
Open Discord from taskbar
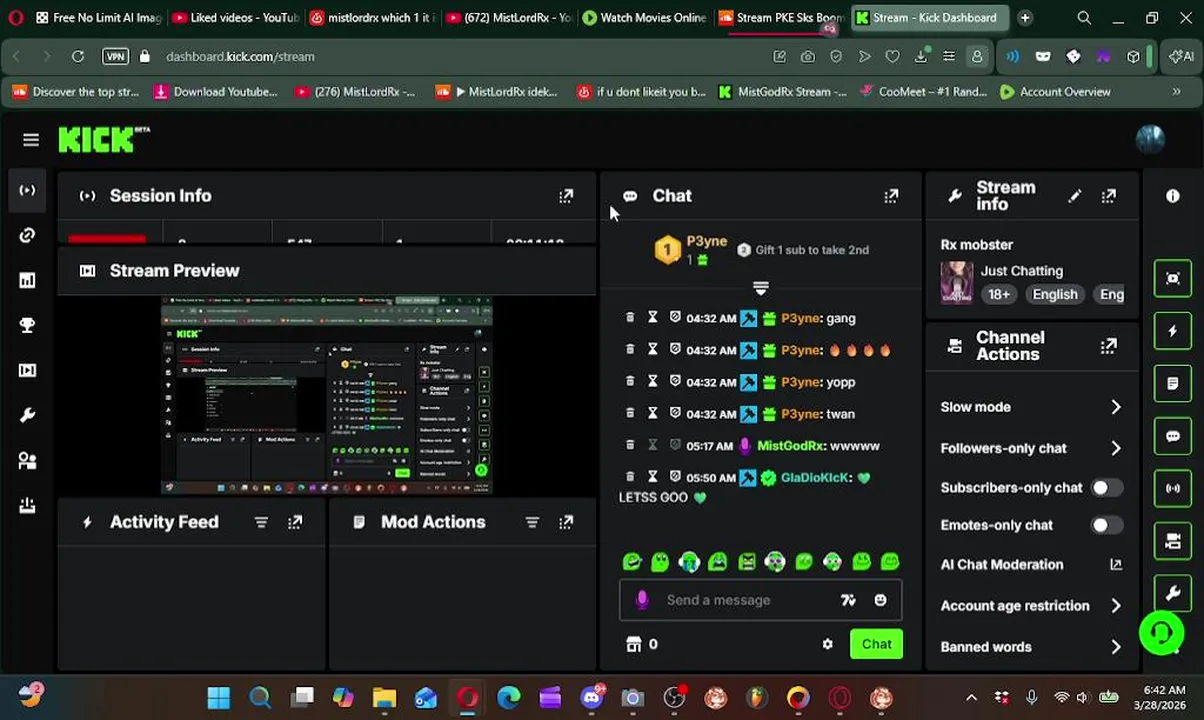pyautogui.click(x=592, y=698)
